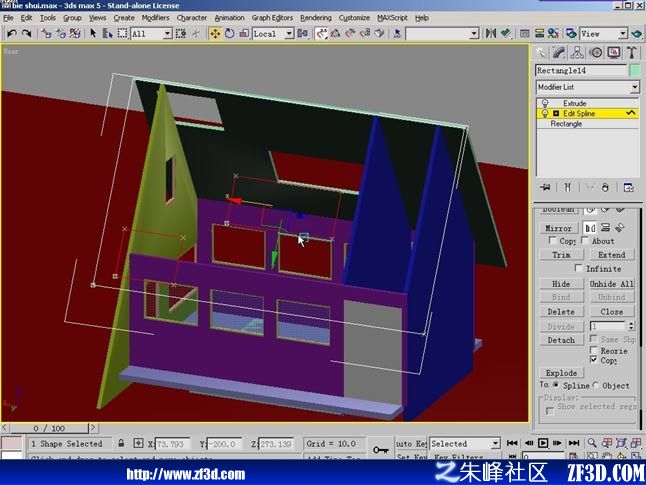Viewport: 646px width, 485px height.
Task: Click the object color swatch beside Rectangle14
Action: 634,70
